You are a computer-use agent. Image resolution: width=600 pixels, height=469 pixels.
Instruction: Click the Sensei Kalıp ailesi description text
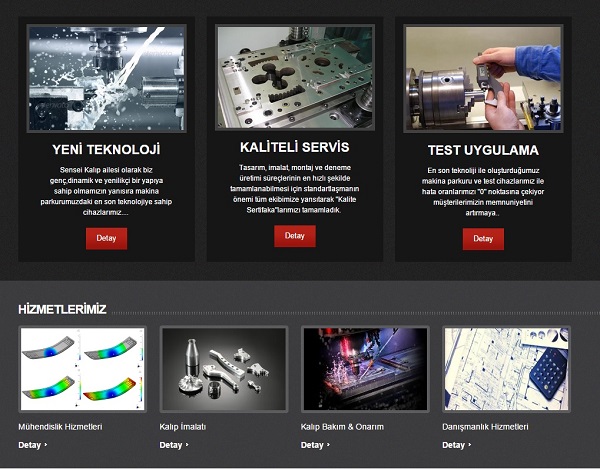pos(106,191)
